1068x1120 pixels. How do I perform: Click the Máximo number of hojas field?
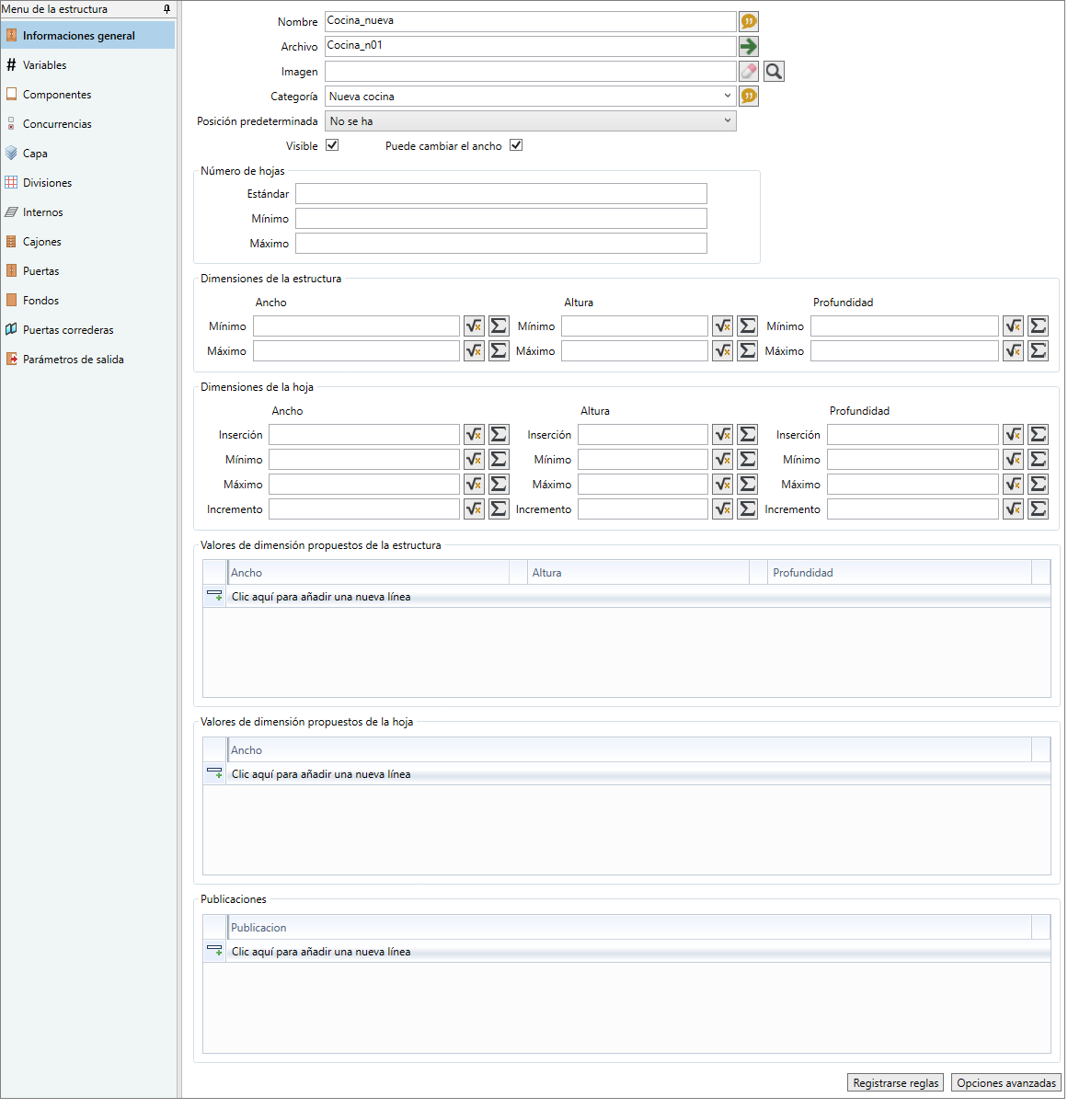coord(501,243)
